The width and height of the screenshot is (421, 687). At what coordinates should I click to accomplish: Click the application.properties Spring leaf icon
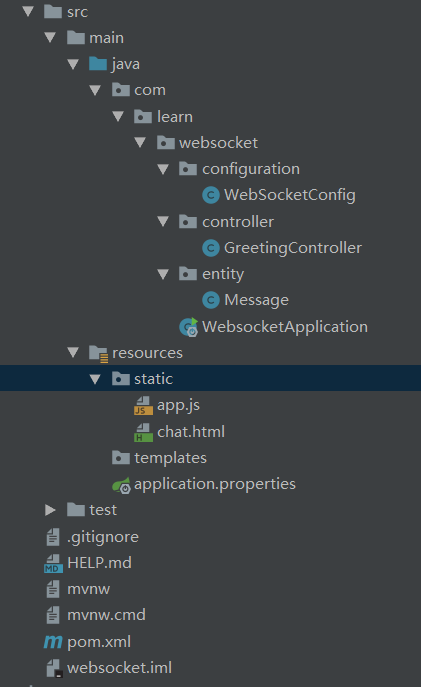tap(121, 485)
